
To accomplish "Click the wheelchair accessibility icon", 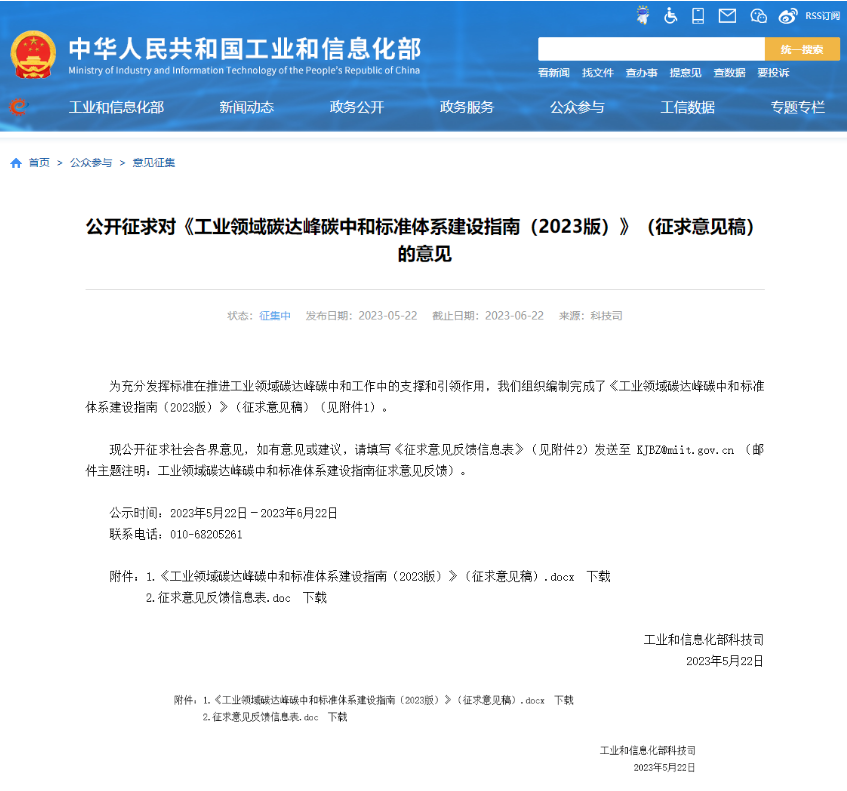I will pyautogui.click(x=670, y=15).
